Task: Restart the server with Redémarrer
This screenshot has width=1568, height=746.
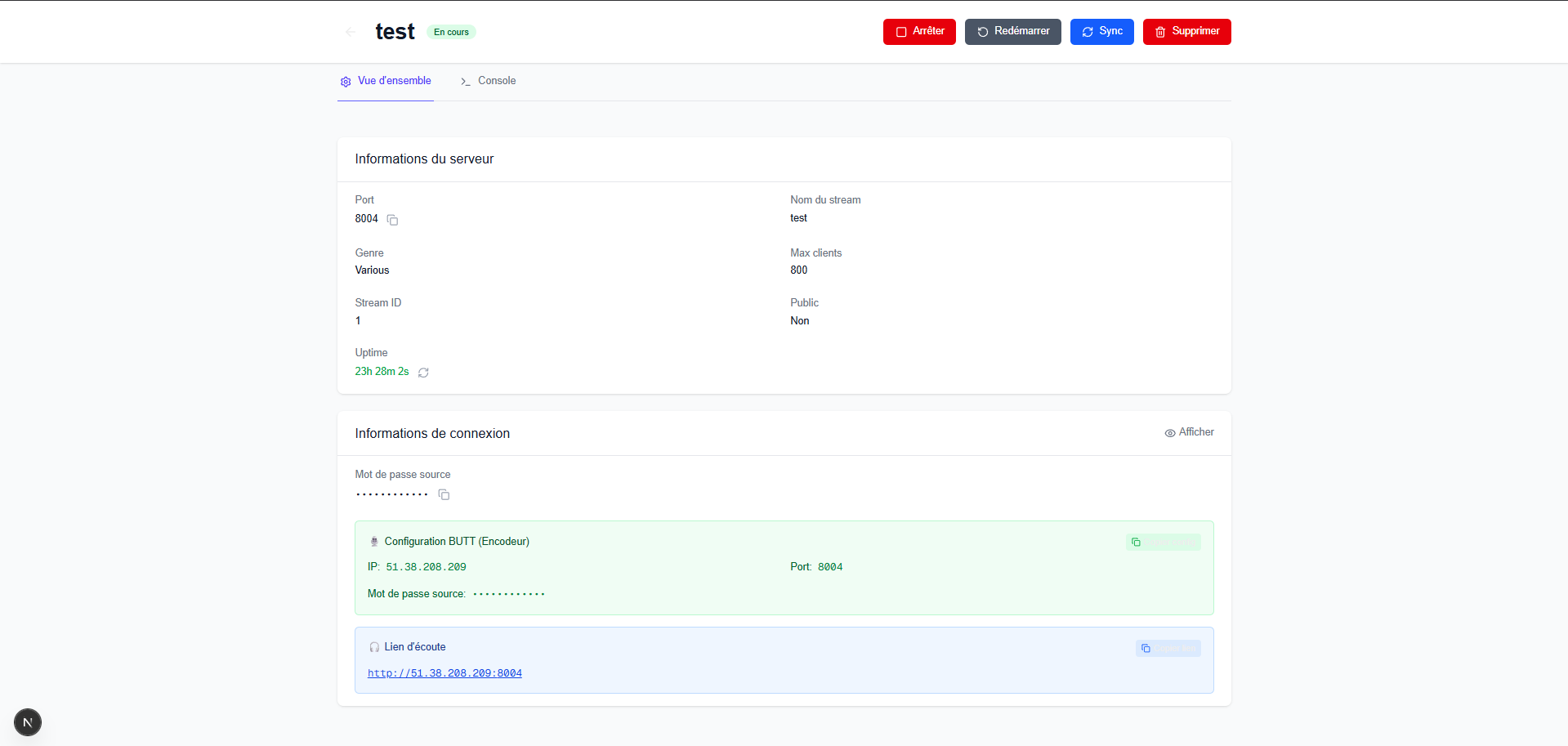Action: (x=1012, y=32)
